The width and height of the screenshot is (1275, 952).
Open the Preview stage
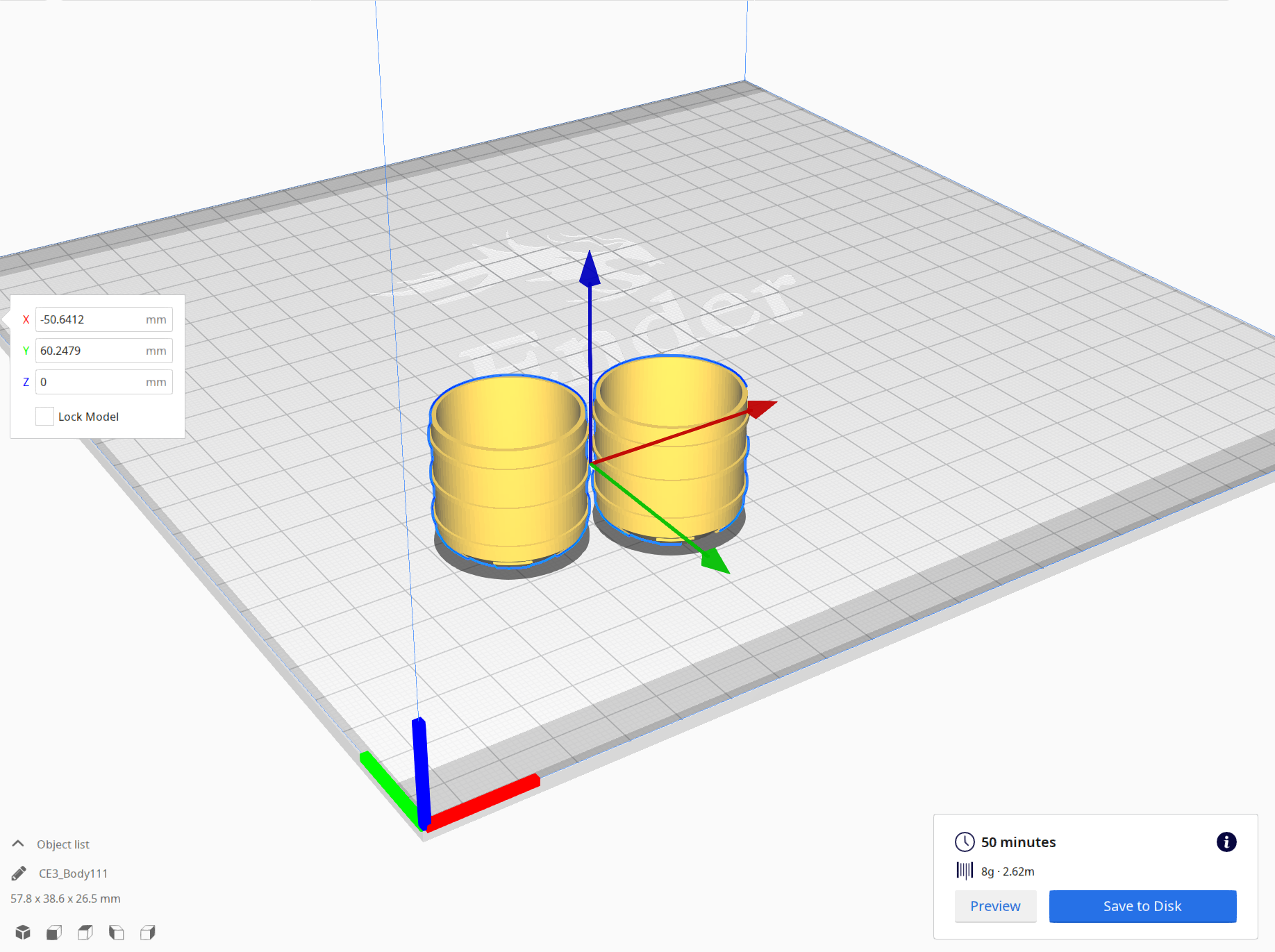pos(995,906)
